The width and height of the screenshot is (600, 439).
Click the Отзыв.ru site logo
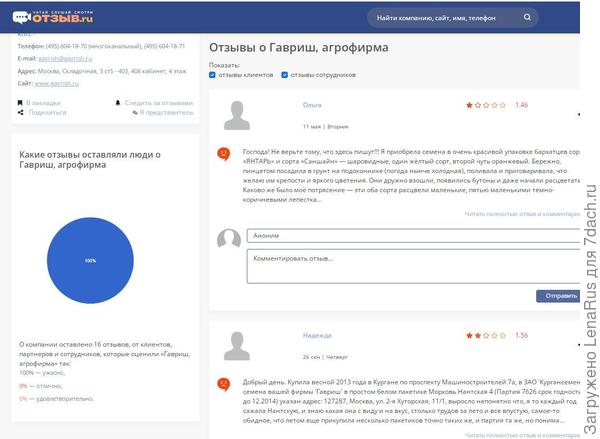tap(53, 17)
